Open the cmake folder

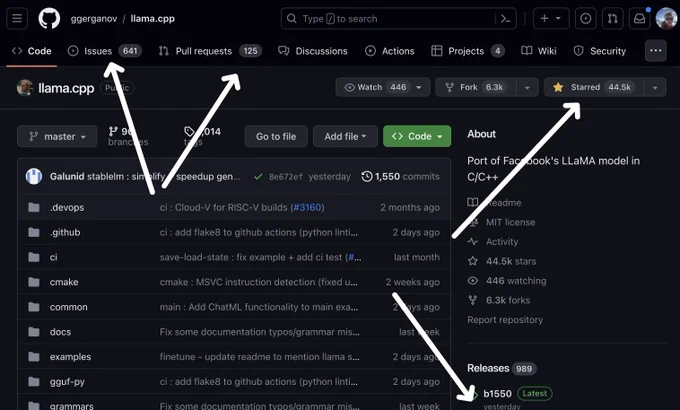click(x=64, y=282)
